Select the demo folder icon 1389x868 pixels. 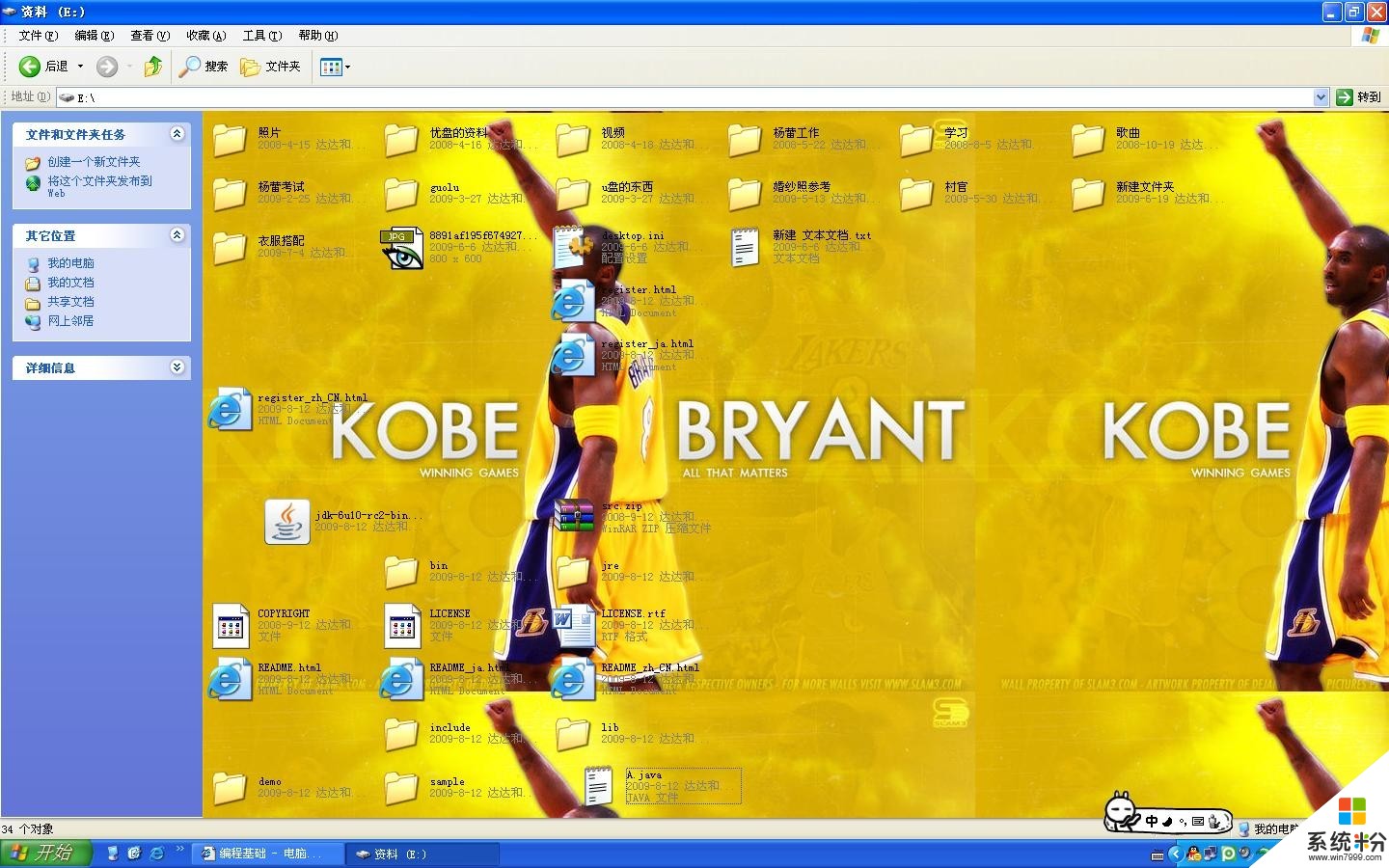coord(230,788)
